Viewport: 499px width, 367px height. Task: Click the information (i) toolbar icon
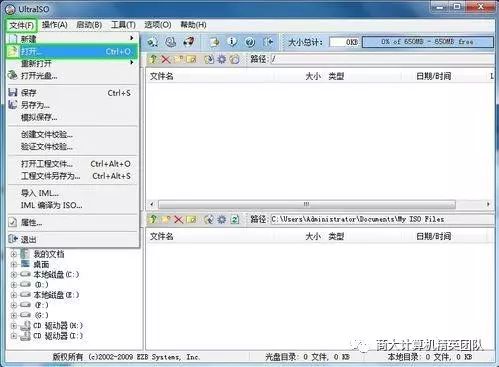(x=232, y=42)
